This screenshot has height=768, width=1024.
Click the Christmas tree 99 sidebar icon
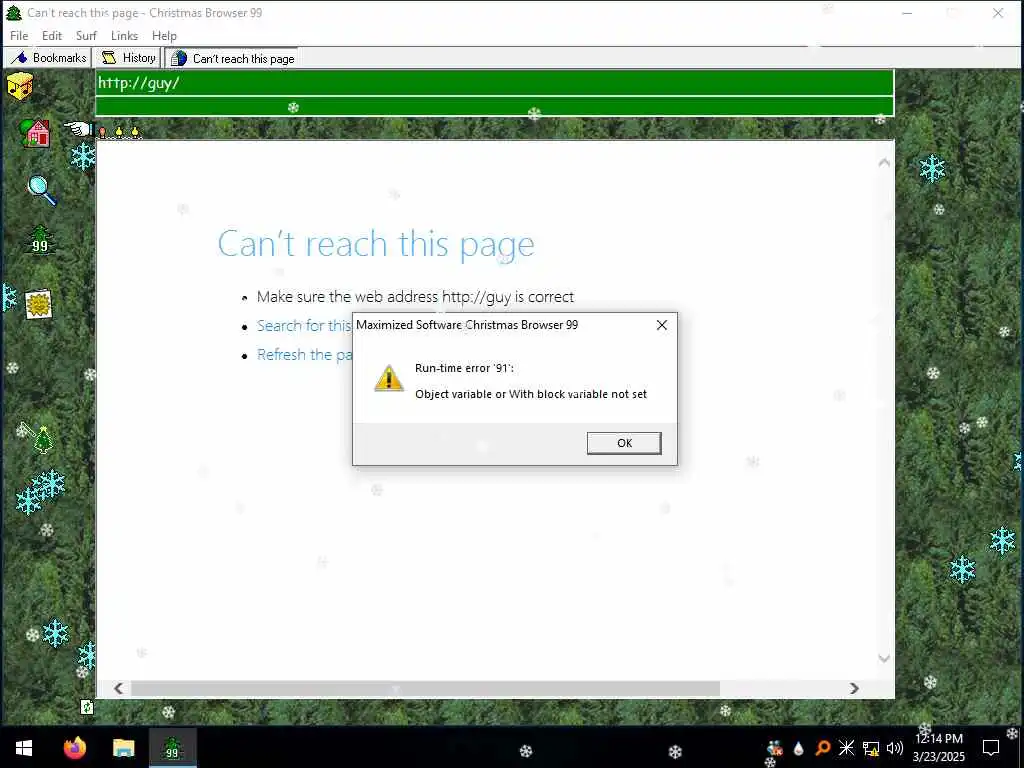(x=40, y=240)
